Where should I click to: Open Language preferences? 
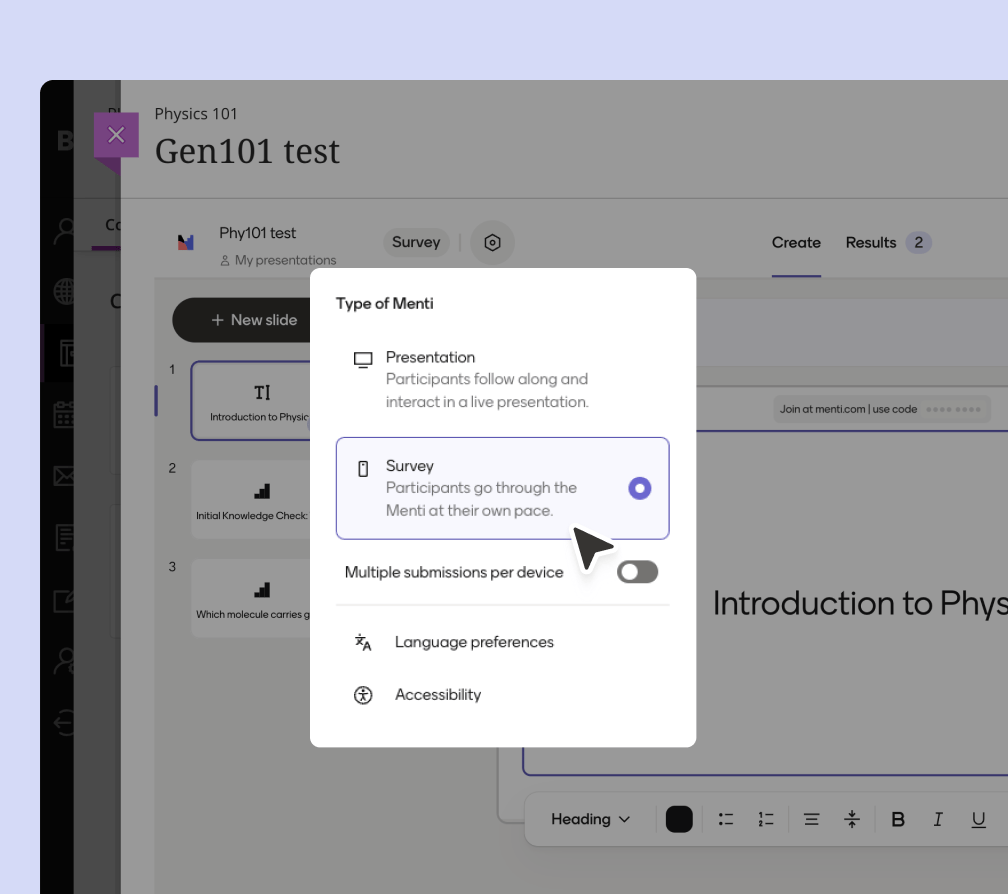point(474,642)
